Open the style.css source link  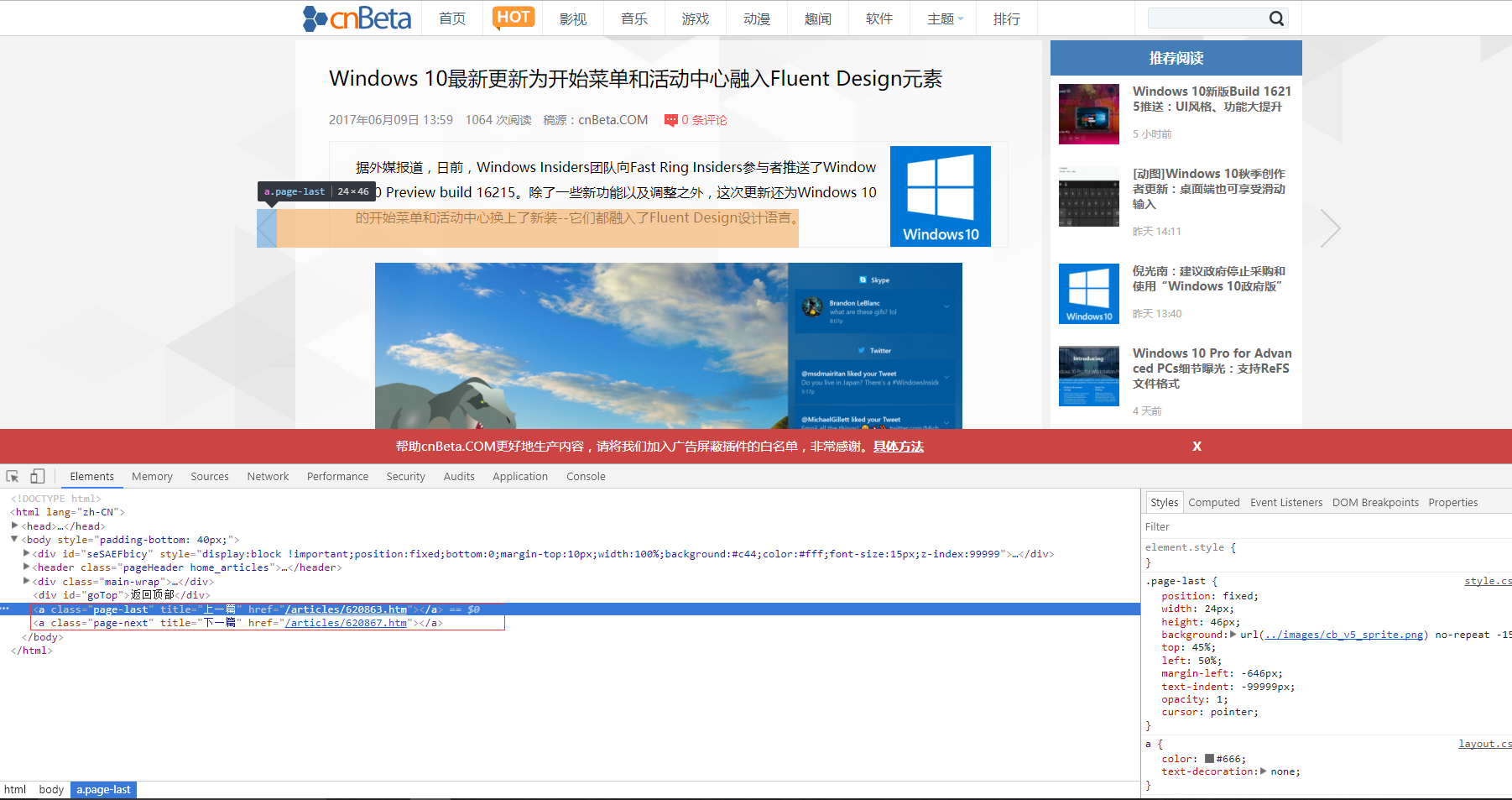click(1488, 581)
